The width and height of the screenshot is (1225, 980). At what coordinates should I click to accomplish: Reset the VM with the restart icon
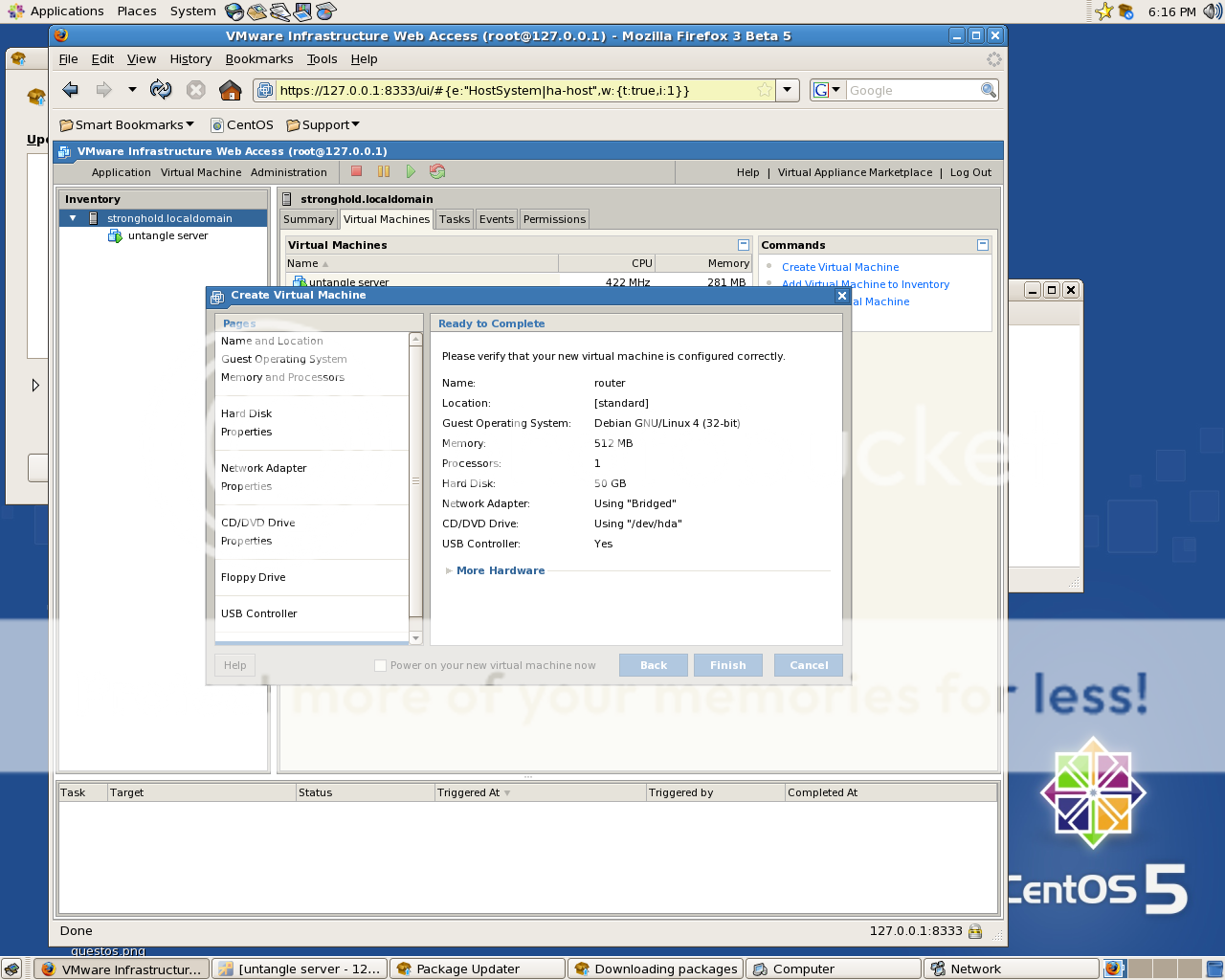coord(437,171)
